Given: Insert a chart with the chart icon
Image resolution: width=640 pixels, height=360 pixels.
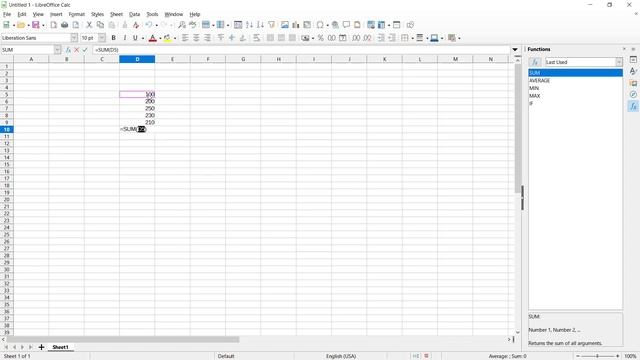Looking at the screenshot, I should click(296, 25).
